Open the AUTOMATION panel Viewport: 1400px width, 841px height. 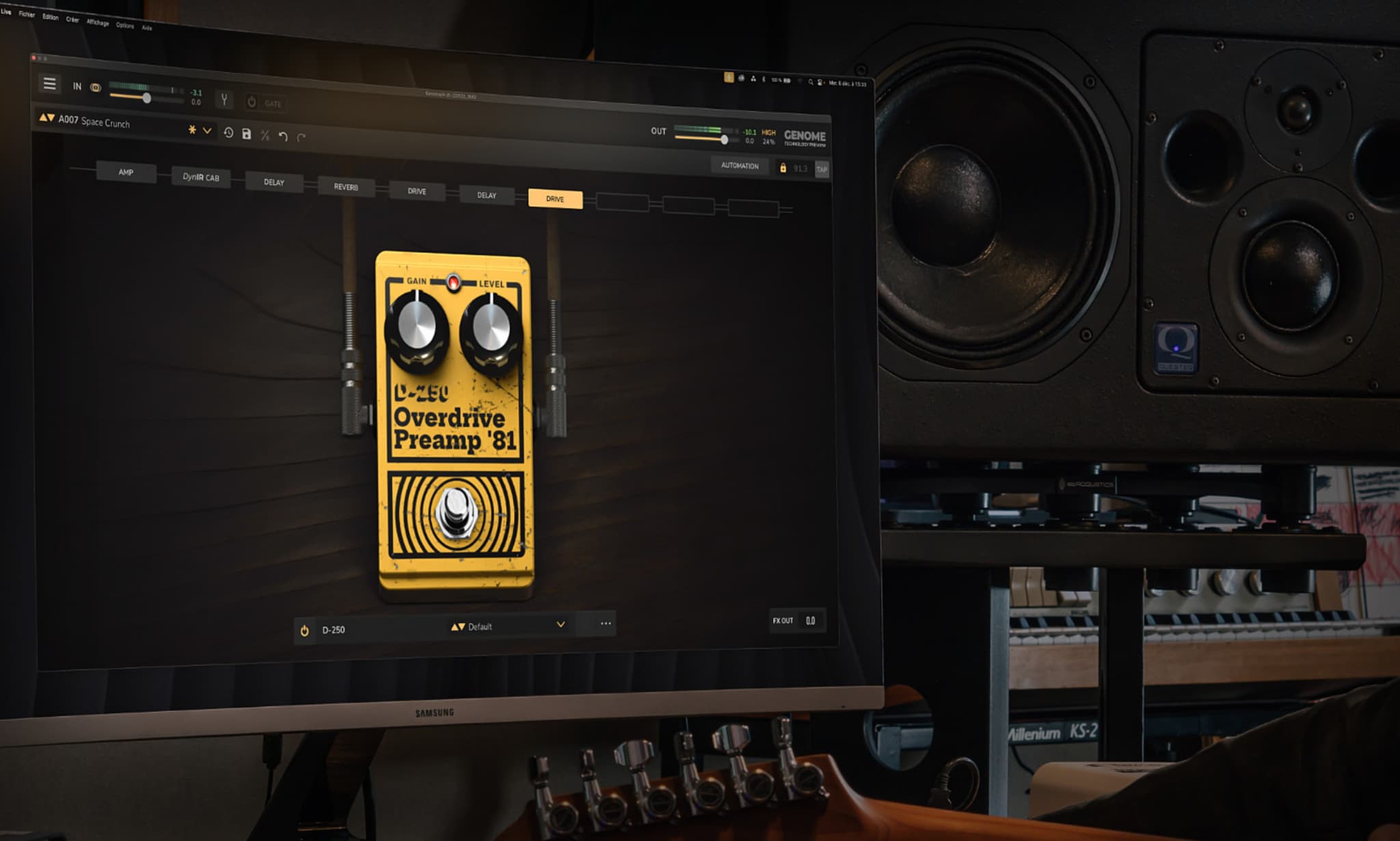(x=740, y=165)
